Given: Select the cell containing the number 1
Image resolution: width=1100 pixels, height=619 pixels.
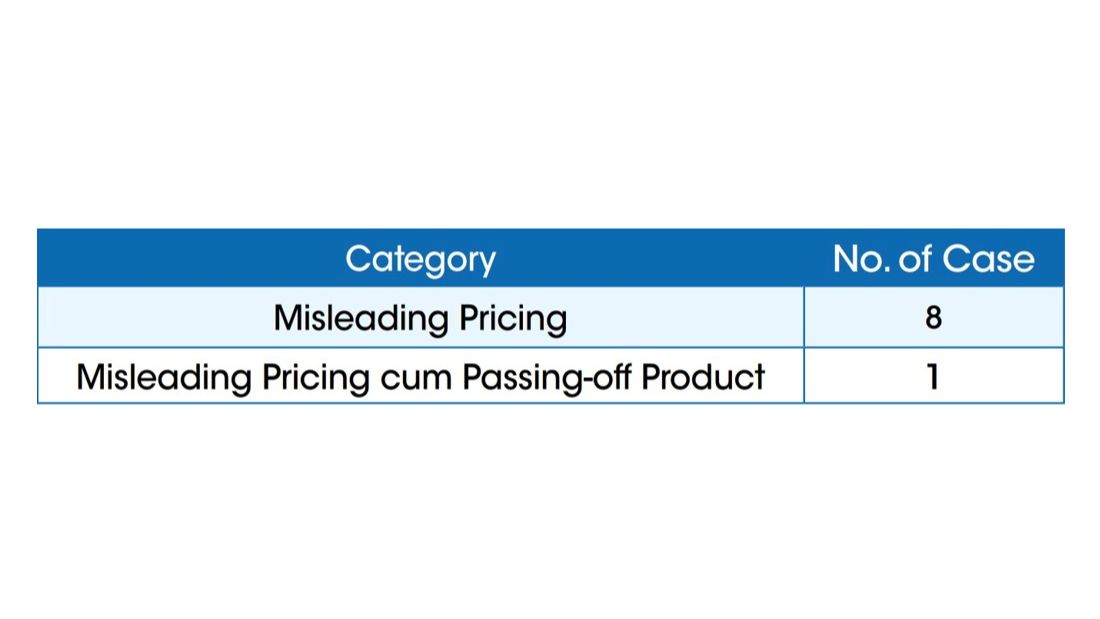Looking at the screenshot, I should point(933,377).
